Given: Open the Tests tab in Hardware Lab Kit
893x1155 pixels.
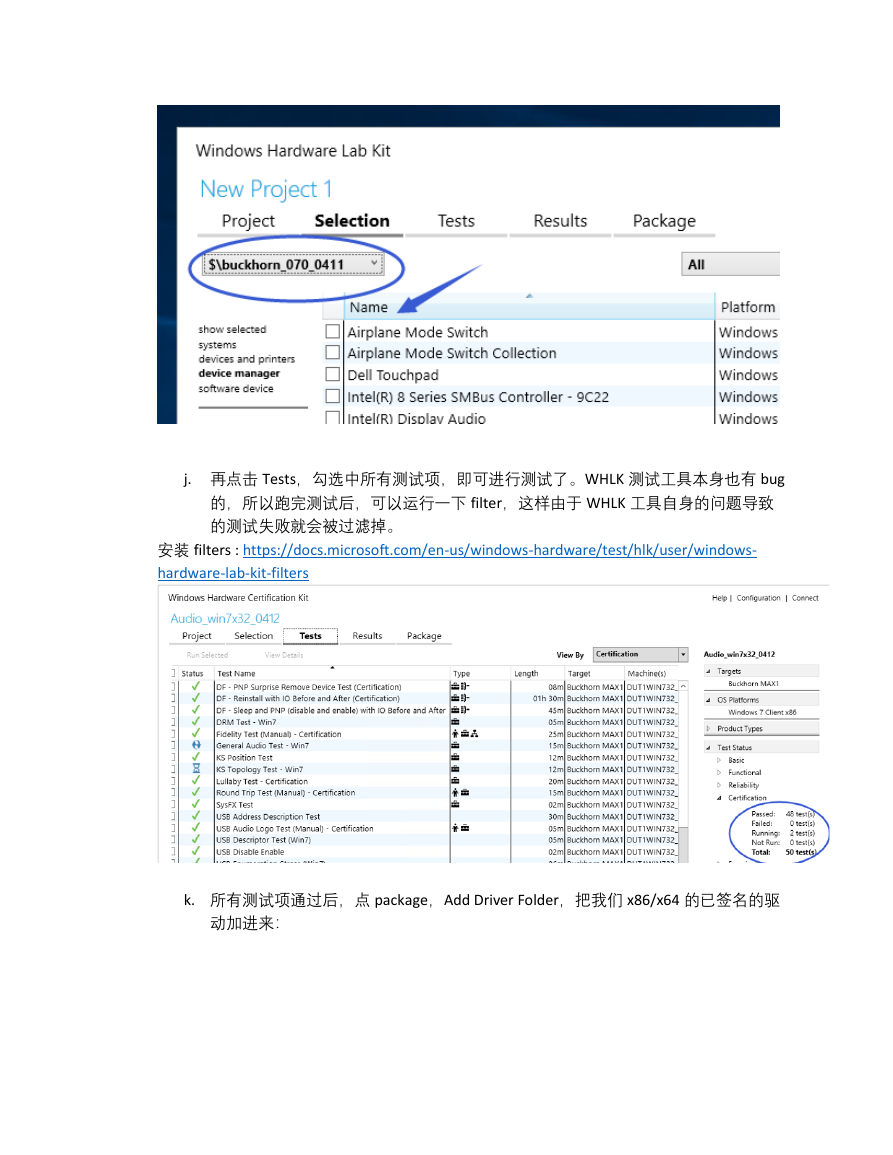Looking at the screenshot, I should coord(456,221).
